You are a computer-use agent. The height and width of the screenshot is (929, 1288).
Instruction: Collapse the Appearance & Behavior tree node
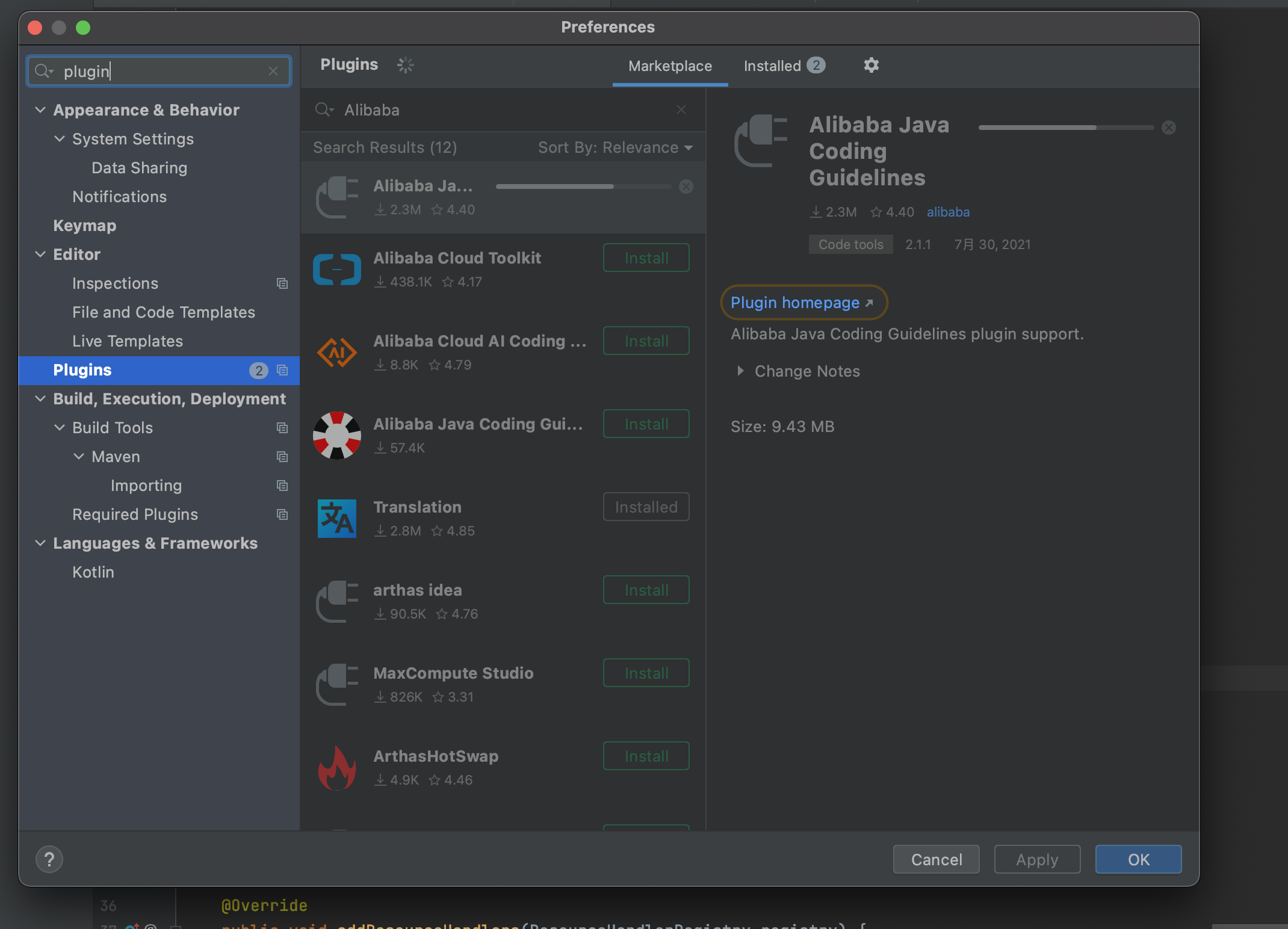[x=40, y=110]
